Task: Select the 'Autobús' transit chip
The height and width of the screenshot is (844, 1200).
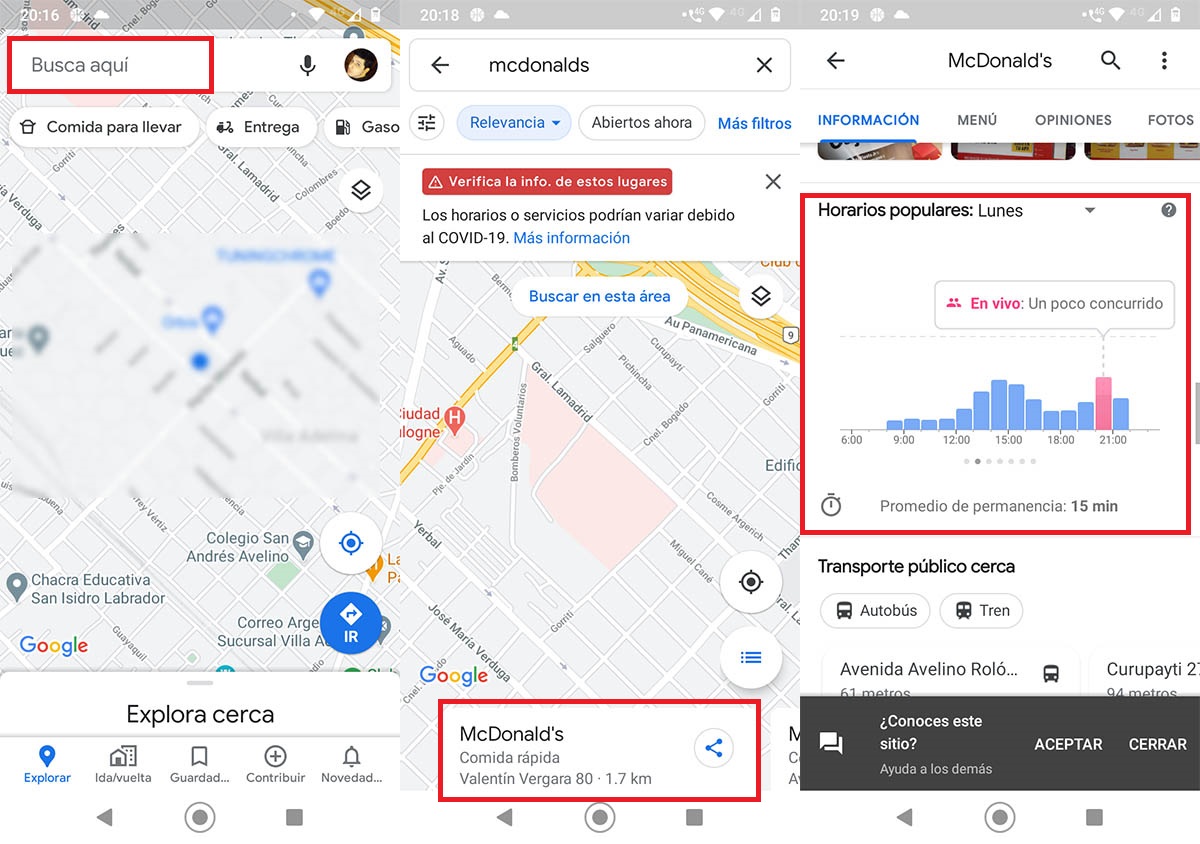Action: click(x=875, y=611)
